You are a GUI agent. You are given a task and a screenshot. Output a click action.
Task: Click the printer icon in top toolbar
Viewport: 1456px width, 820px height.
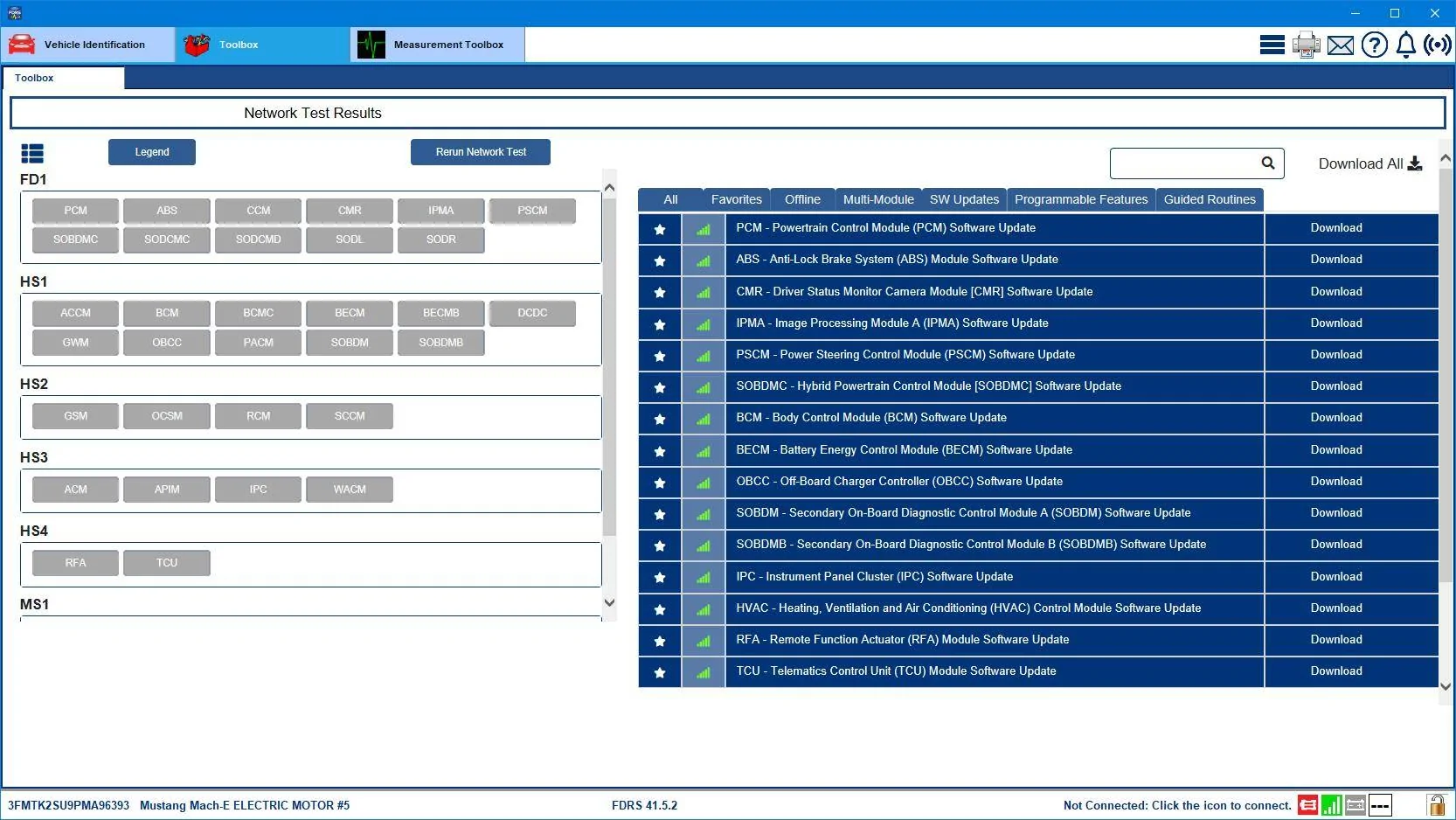[x=1307, y=45]
